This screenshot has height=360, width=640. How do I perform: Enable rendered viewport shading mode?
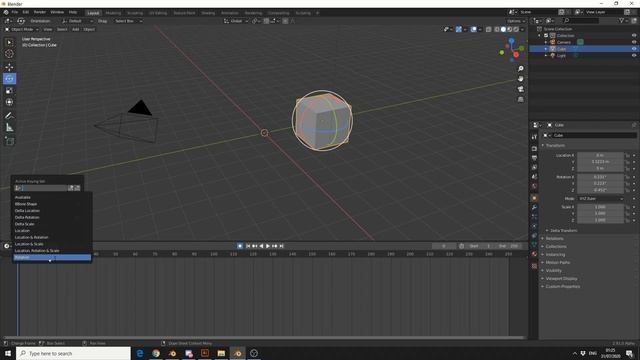point(516,29)
